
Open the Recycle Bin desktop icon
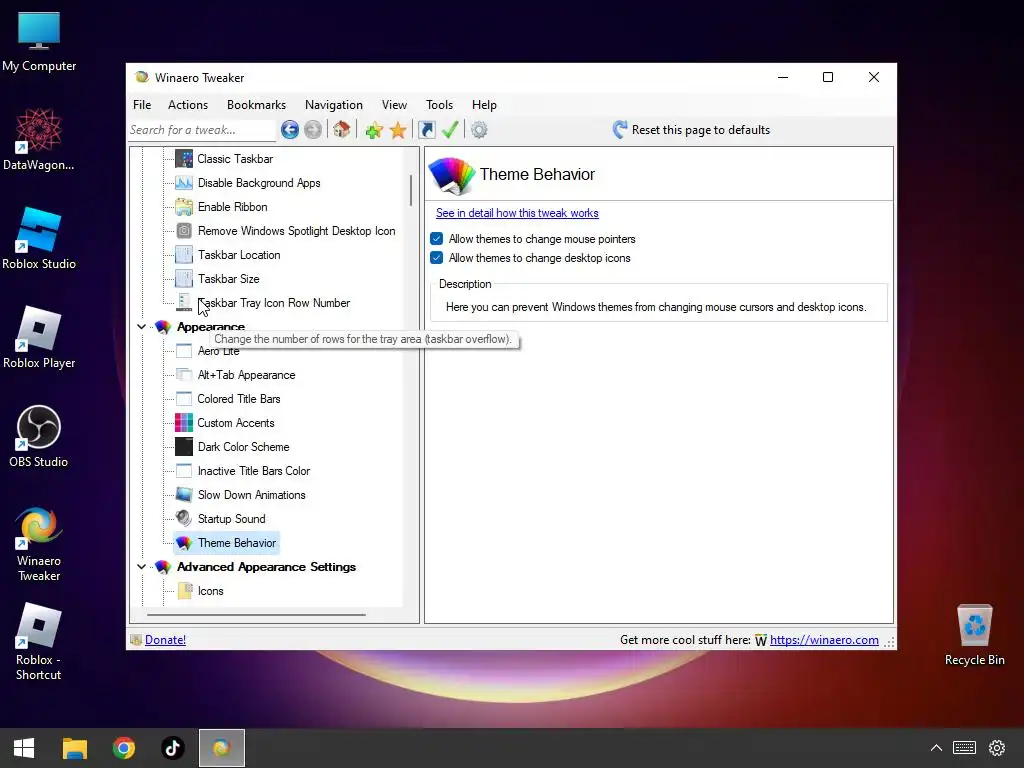[x=974, y=635]
